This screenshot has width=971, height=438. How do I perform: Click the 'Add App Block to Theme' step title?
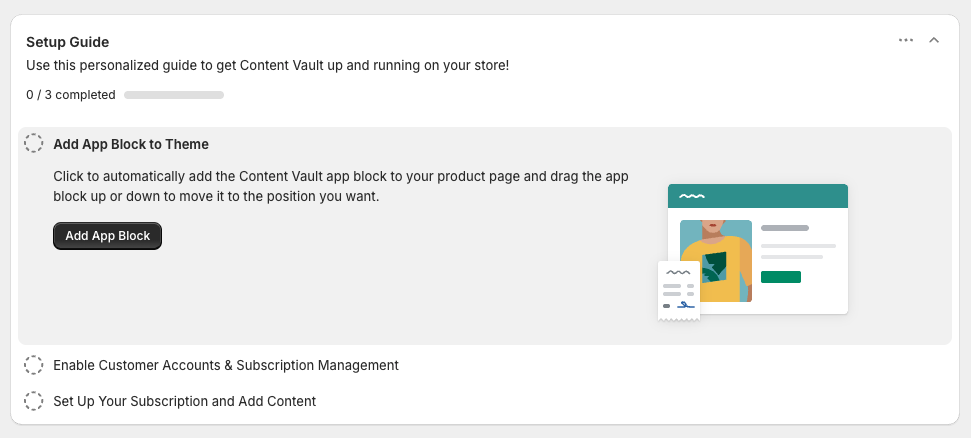131,144
